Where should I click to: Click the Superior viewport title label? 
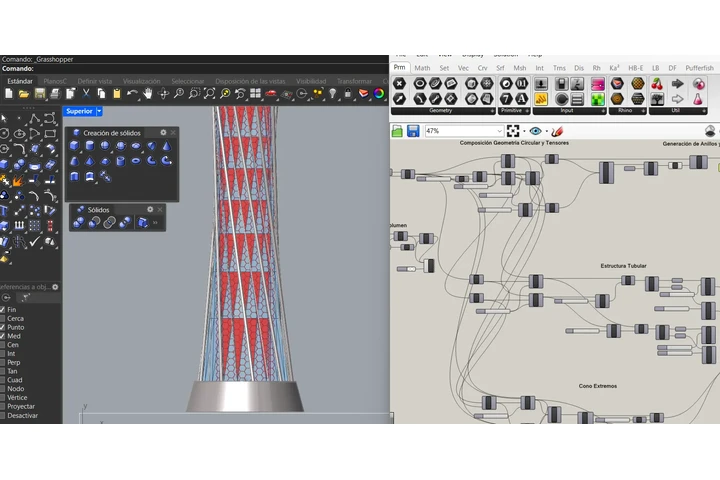[79, 111]
